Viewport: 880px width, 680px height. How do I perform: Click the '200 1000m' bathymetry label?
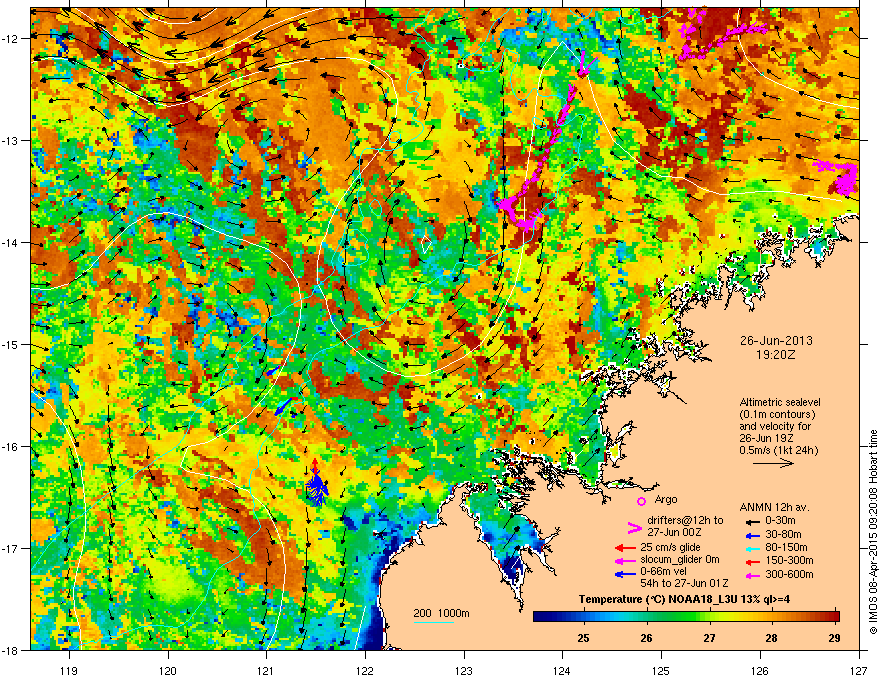click(441, 613)
